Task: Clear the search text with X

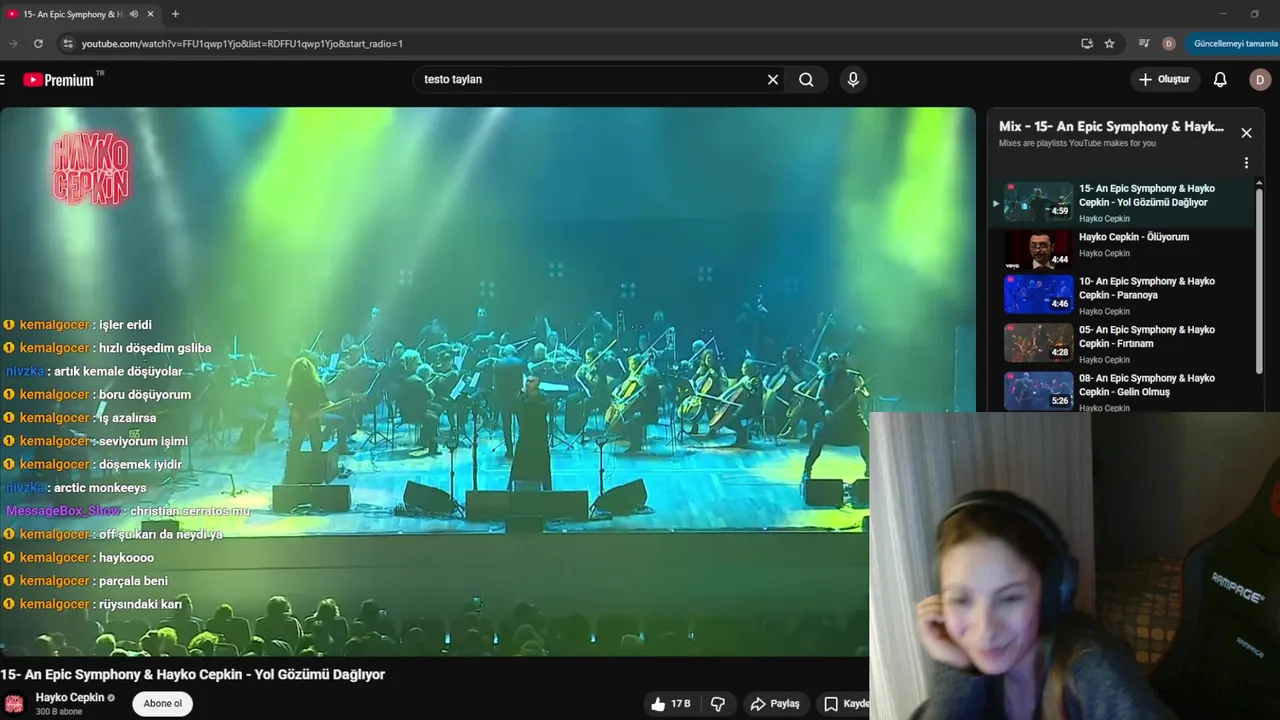Action: [x=772, y=79]
